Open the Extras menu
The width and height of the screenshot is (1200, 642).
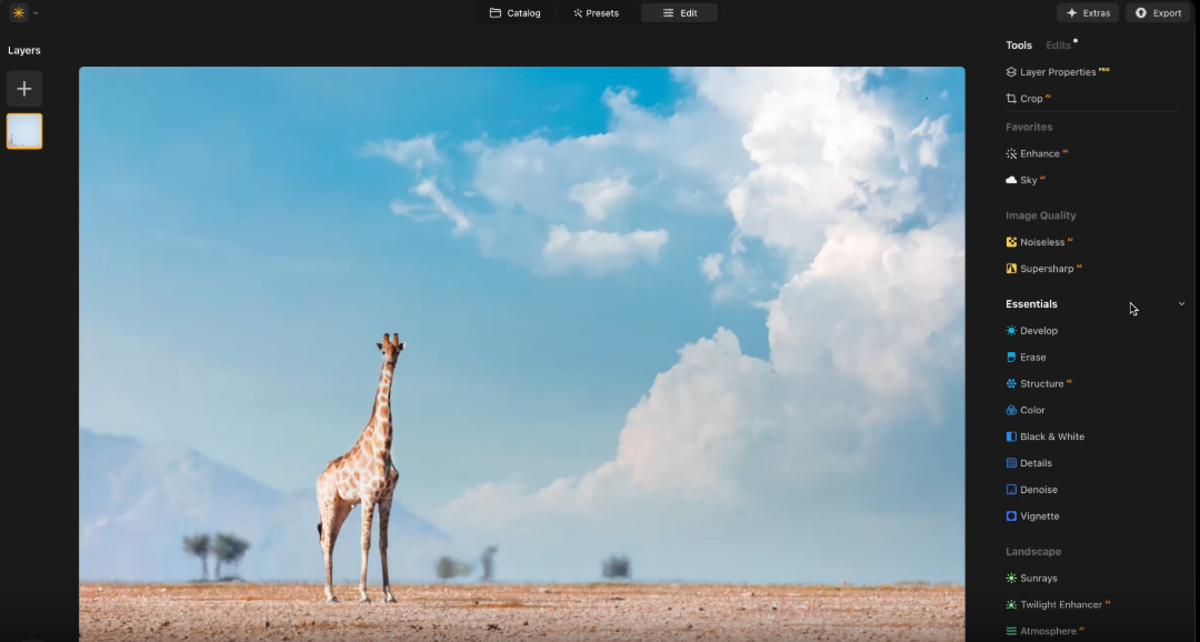(x=1088, y=12)
